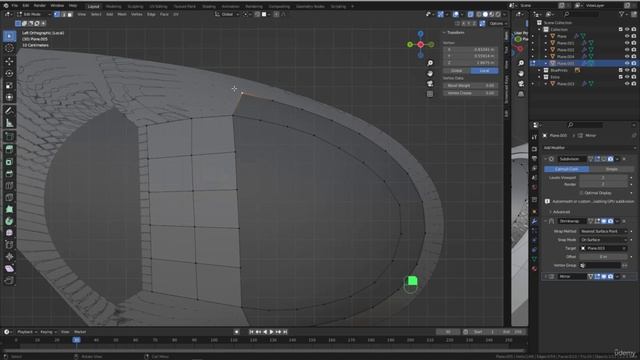The height and width of the screenshot is (360, 640).
Task: Select the Shrink/Fatten tool
Action: 9,256
